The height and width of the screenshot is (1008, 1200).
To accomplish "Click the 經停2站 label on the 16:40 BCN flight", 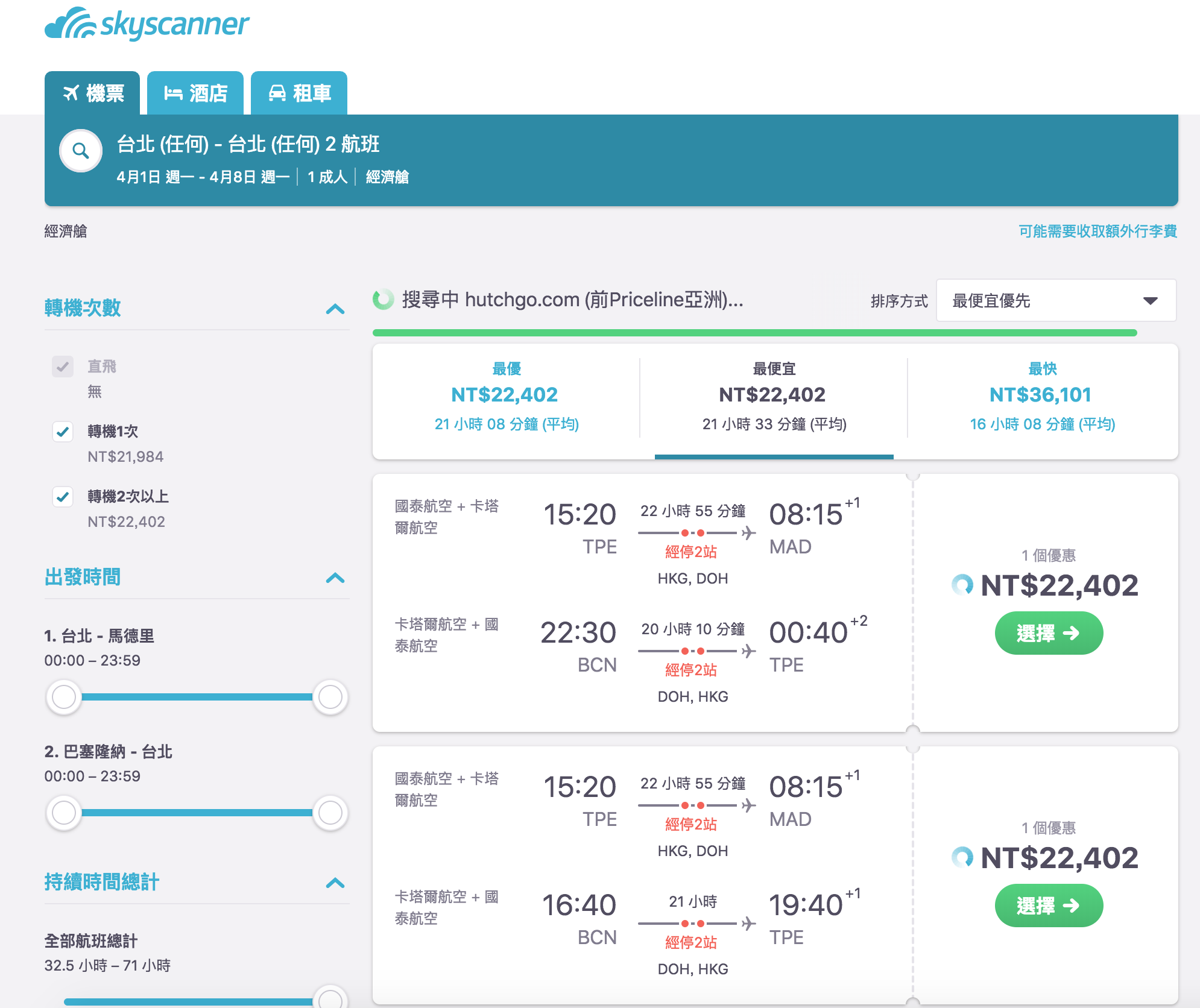I will point(691,943).
